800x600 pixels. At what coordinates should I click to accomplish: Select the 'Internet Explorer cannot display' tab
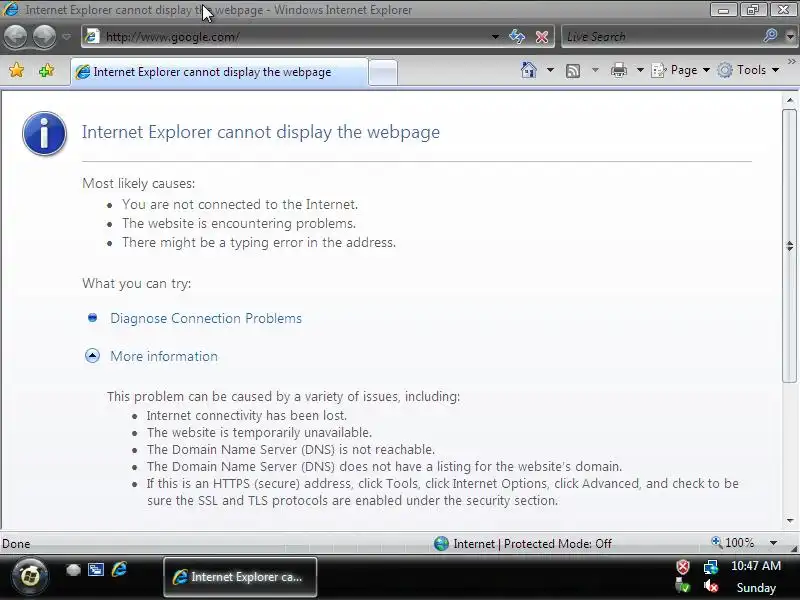click(x=219, y=72)
